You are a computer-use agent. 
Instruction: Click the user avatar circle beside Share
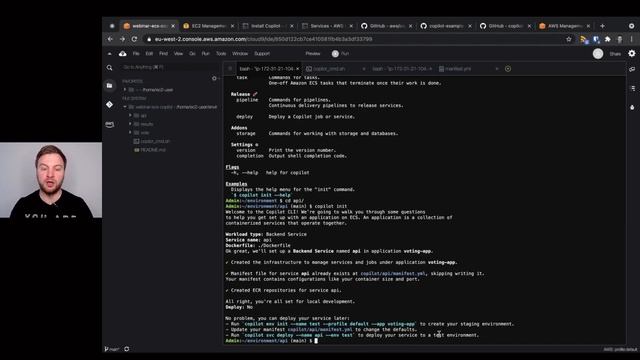point(598,53)
